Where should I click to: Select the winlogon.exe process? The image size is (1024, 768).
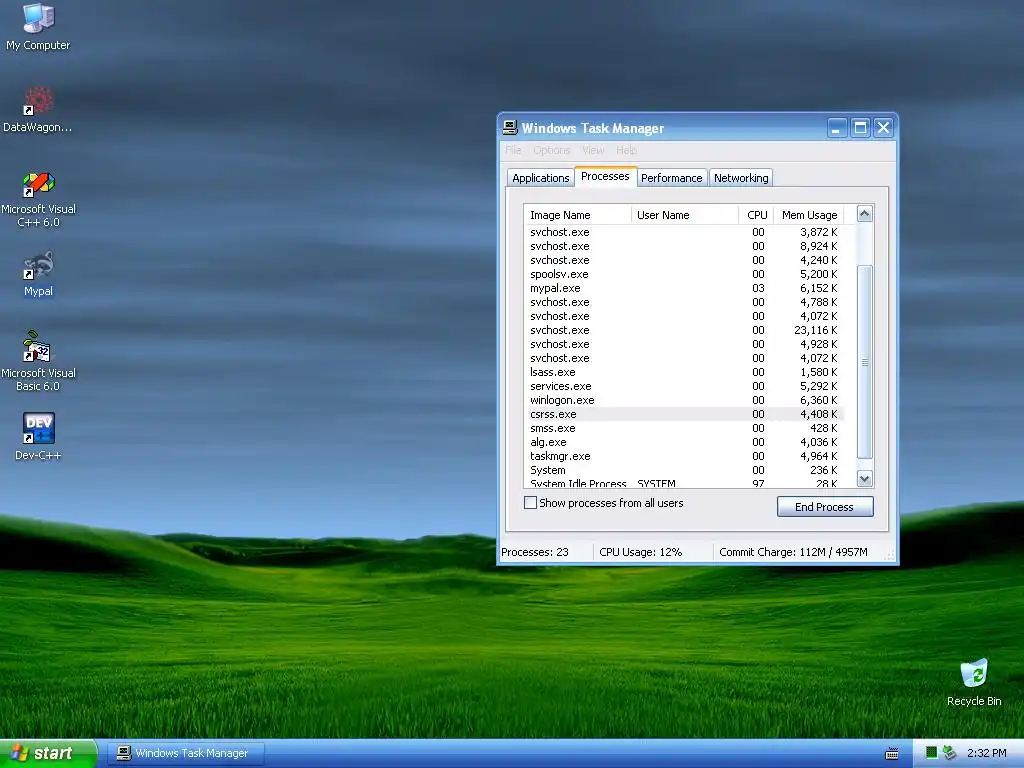(684, 400)
